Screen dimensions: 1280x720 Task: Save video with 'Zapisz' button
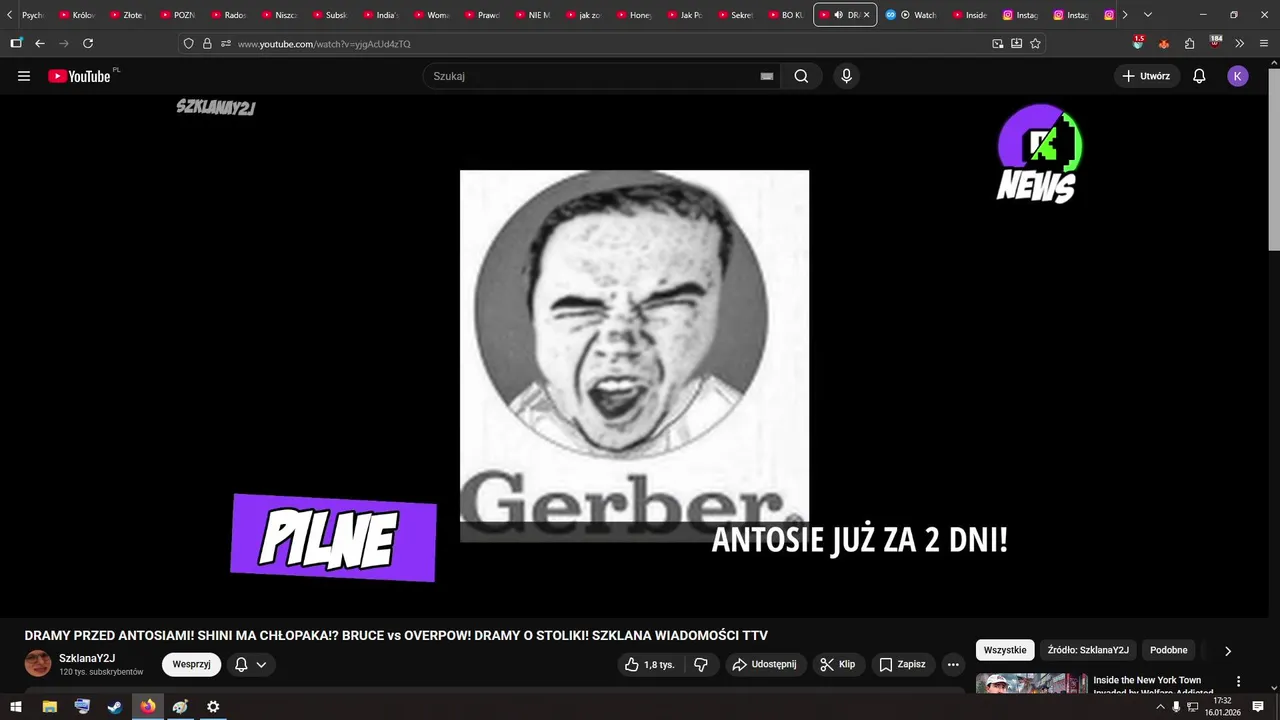point(902,664)
